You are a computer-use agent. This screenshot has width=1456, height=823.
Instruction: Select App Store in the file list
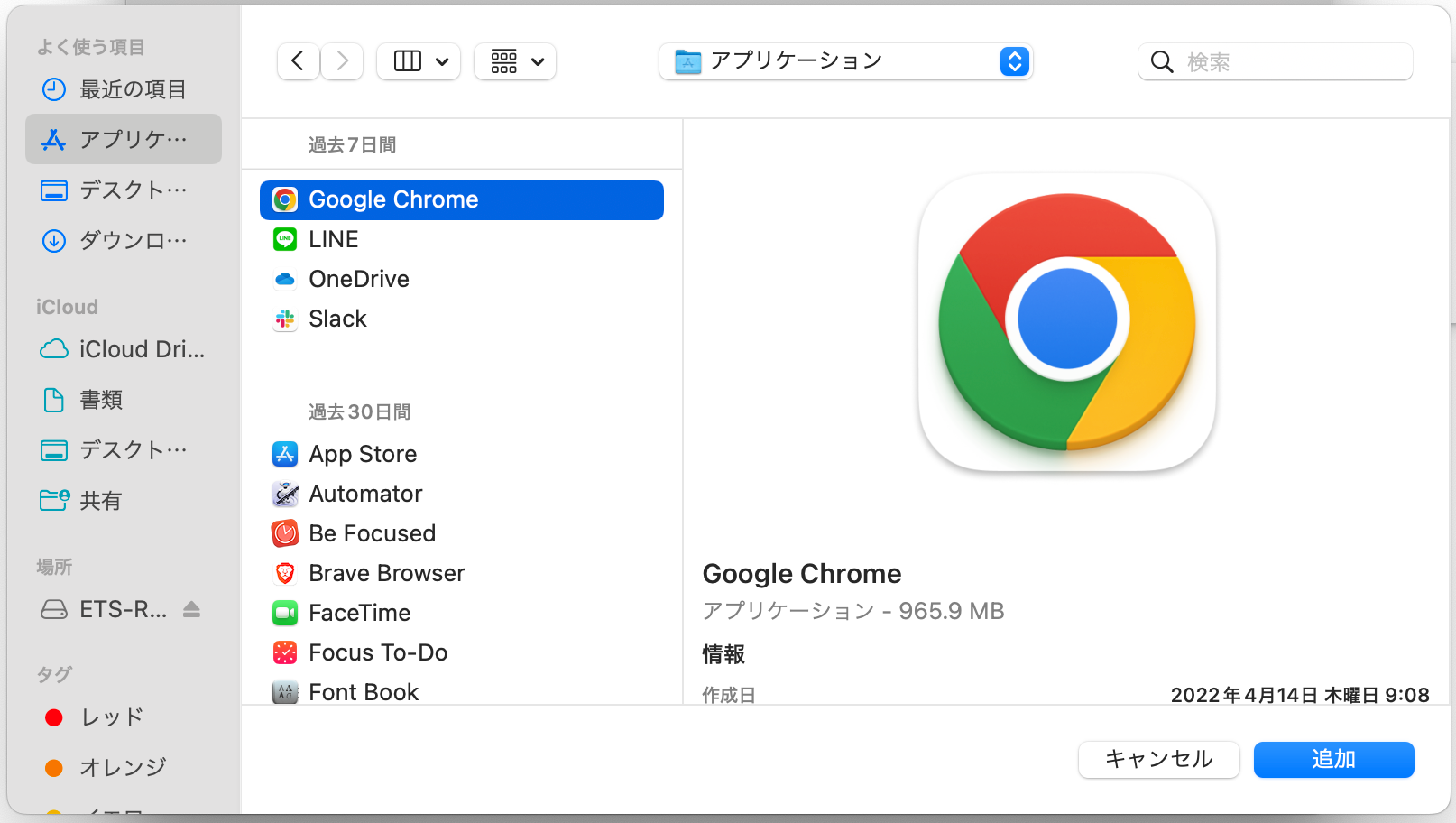click(x=462, y=454)
